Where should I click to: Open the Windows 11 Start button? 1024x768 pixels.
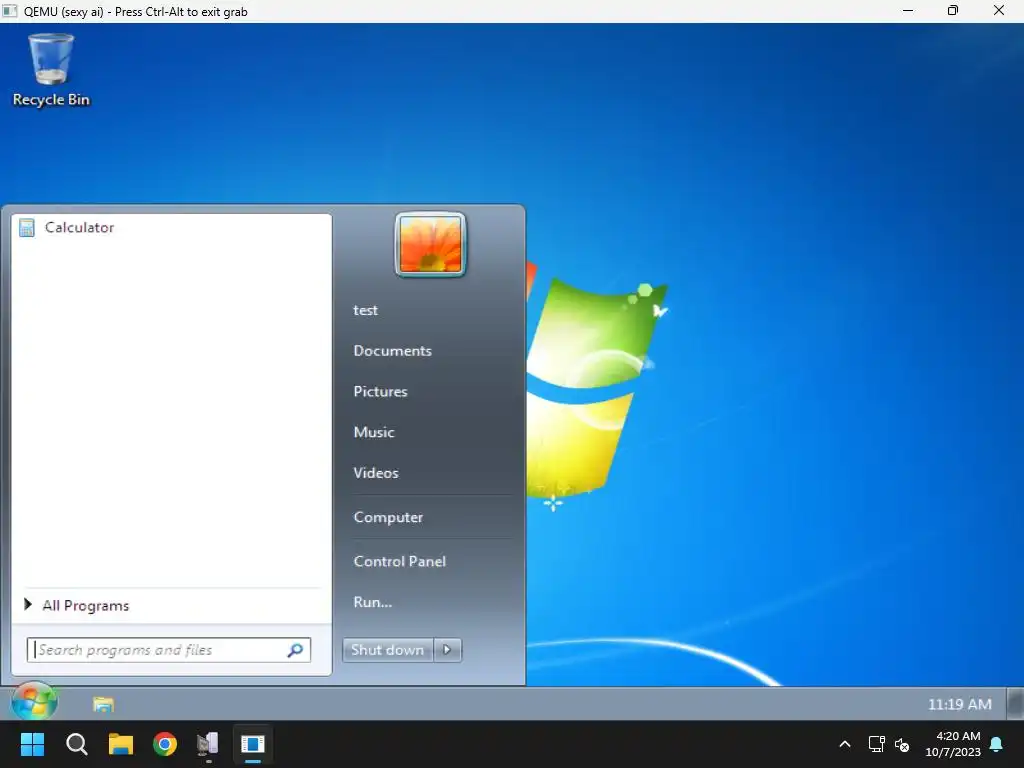(x=32, y=744)
